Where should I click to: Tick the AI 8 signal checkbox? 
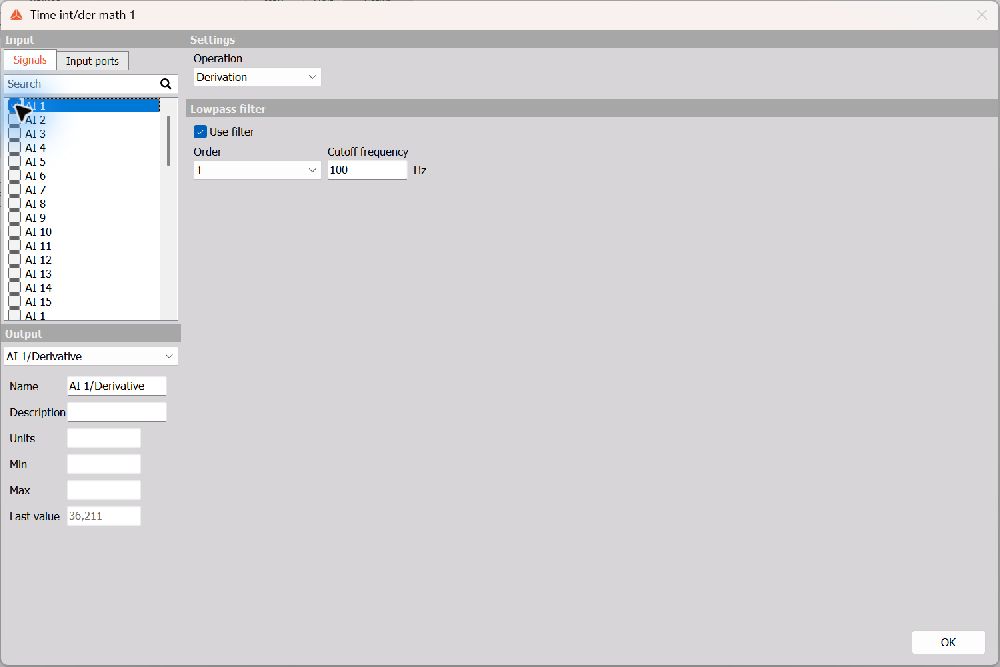pos(14,204)
